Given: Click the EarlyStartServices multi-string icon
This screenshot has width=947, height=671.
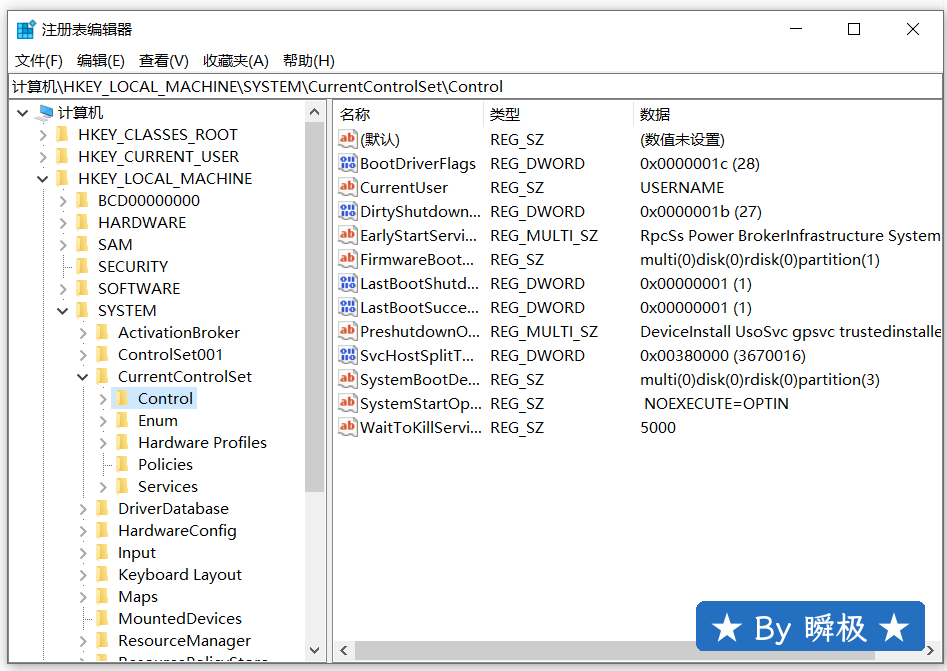Looking at the screenshot, I should [x=347, y=236].
